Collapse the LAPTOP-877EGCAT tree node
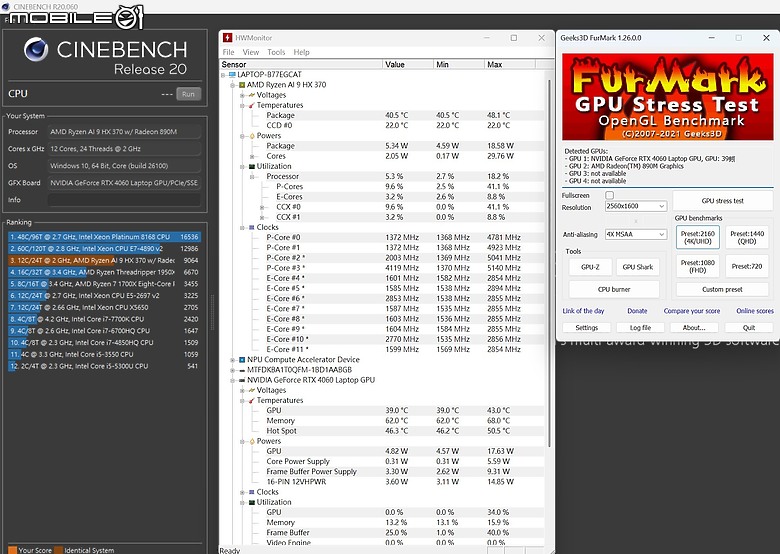The image size is (780, 554). [223, 75]
